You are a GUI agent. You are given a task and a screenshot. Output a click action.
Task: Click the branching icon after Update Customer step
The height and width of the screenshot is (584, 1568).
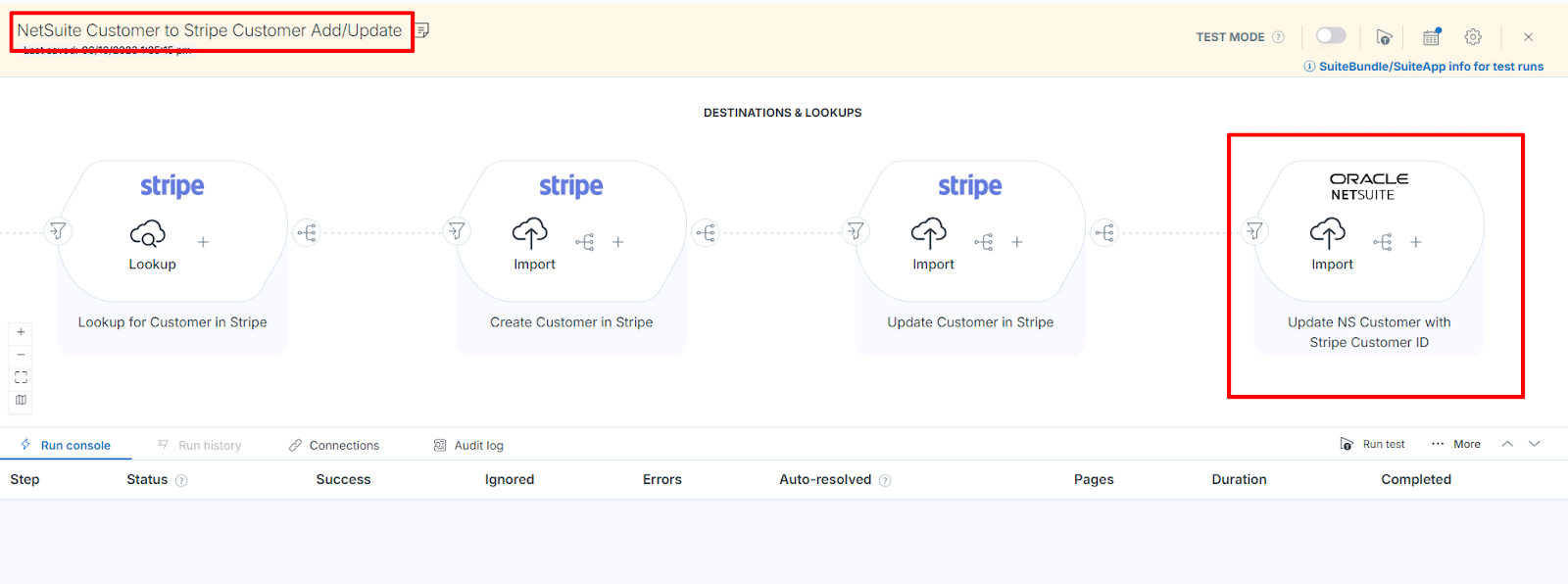click(x=1104, y=232)
